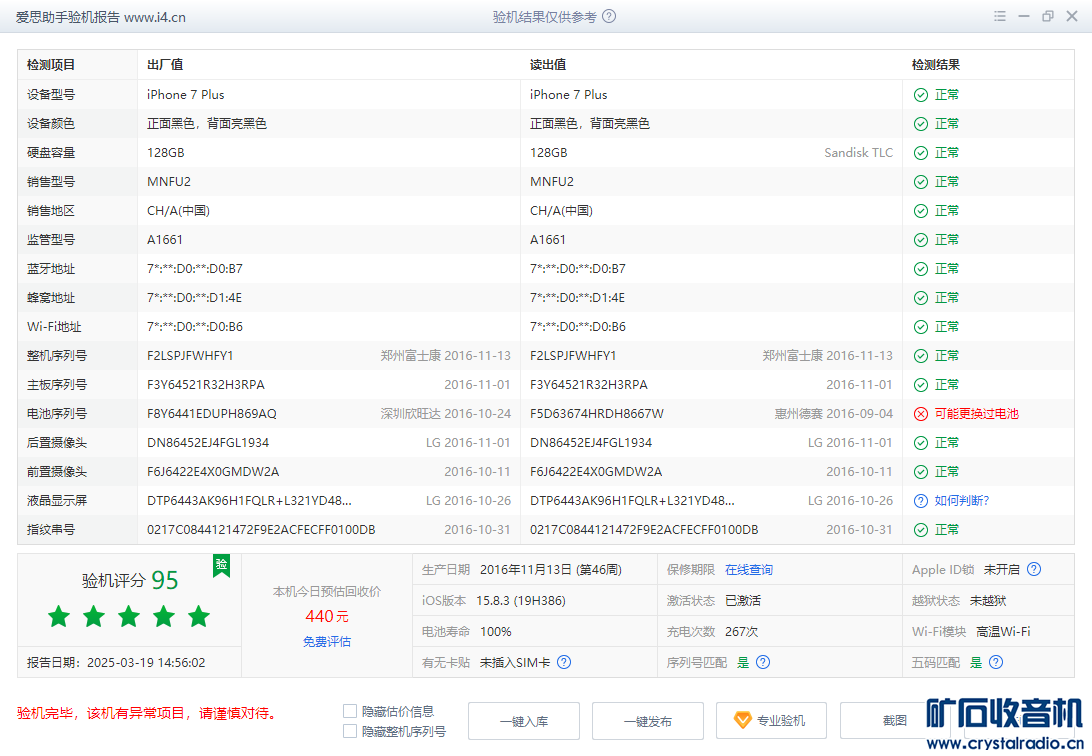Click help icon beside 未插入SIM卡

pos(564,662)
